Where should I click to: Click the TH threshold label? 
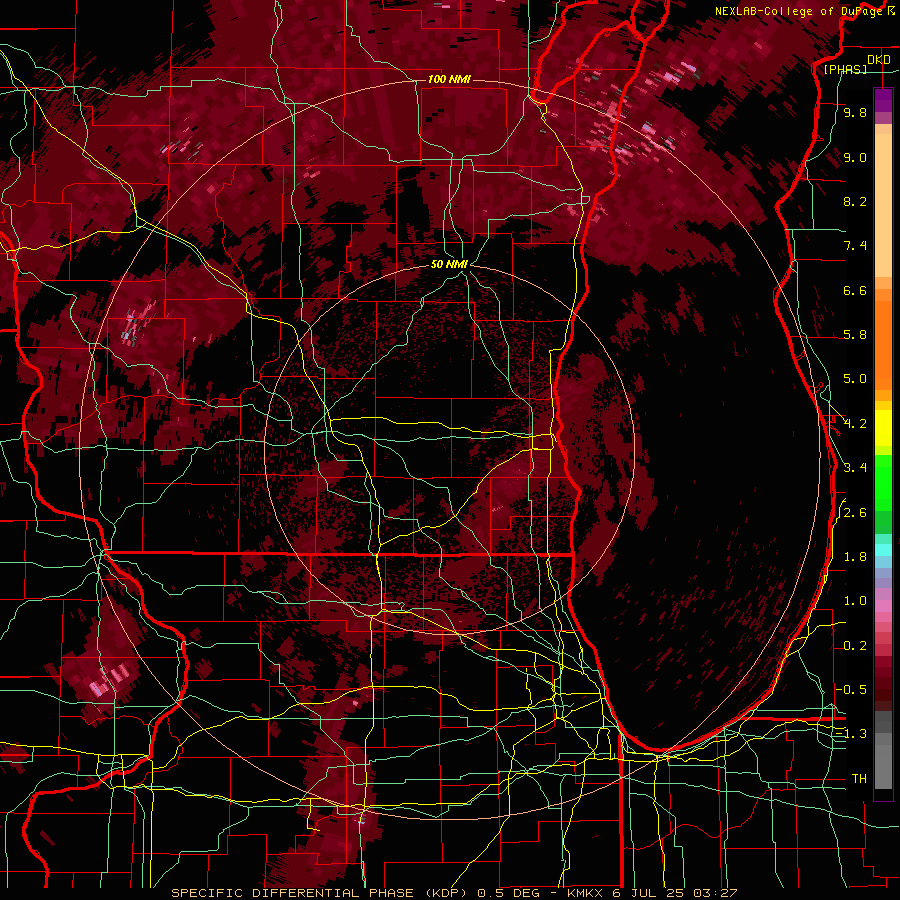(859, 779)
